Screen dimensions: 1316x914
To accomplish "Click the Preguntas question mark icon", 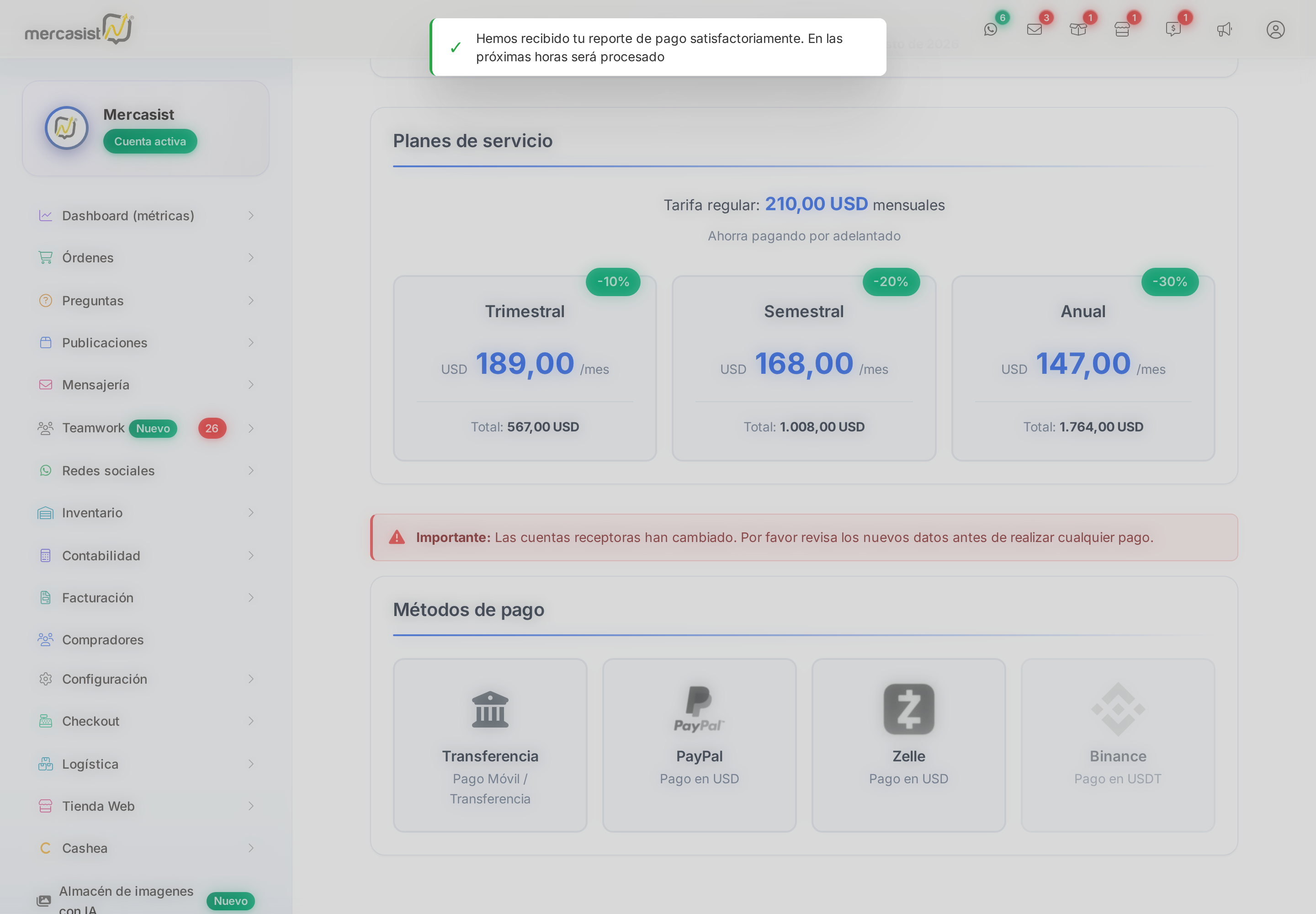I will [x=45, y=301].
